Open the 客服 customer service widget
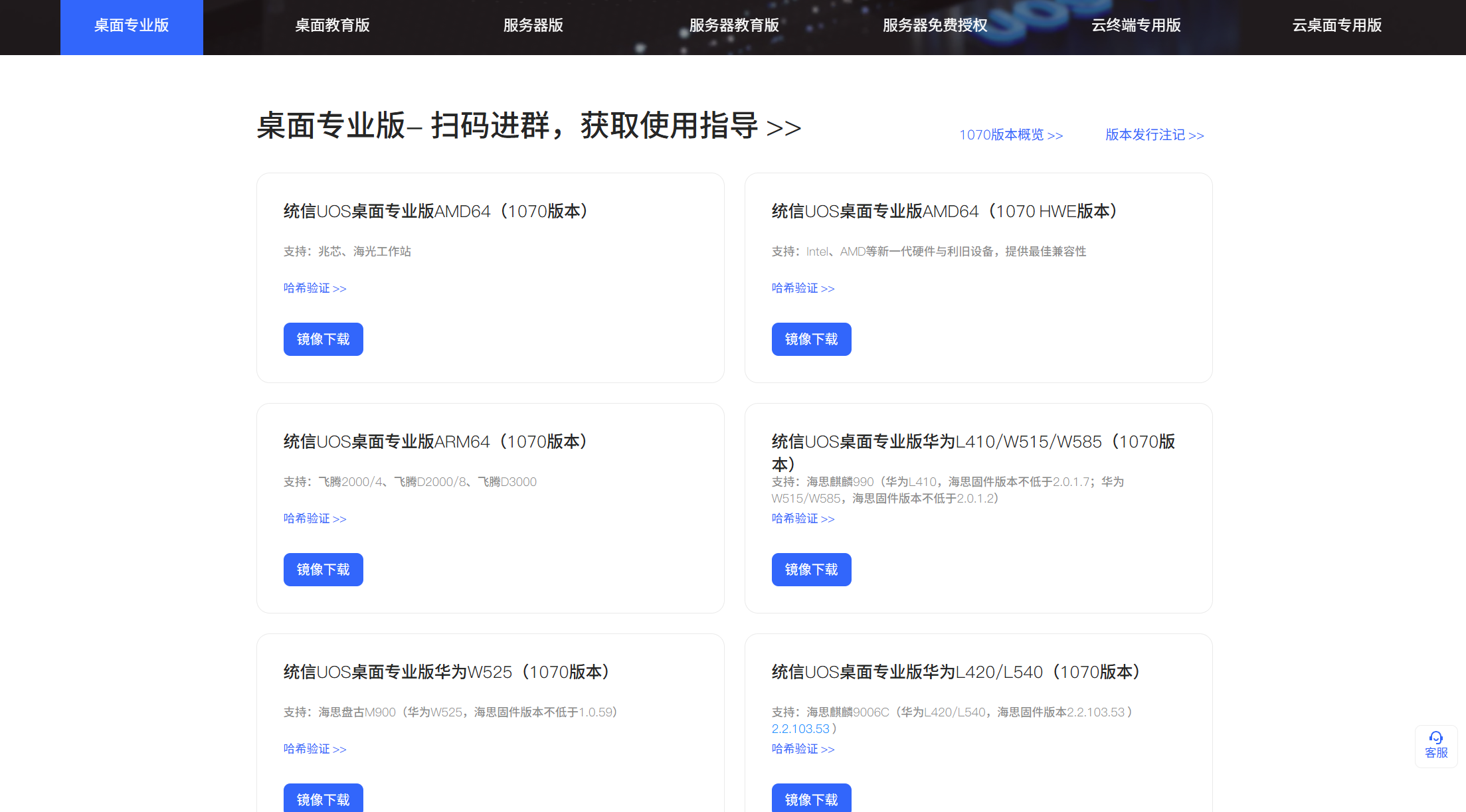This screenshot has height=812, width=1466. 1436,746
